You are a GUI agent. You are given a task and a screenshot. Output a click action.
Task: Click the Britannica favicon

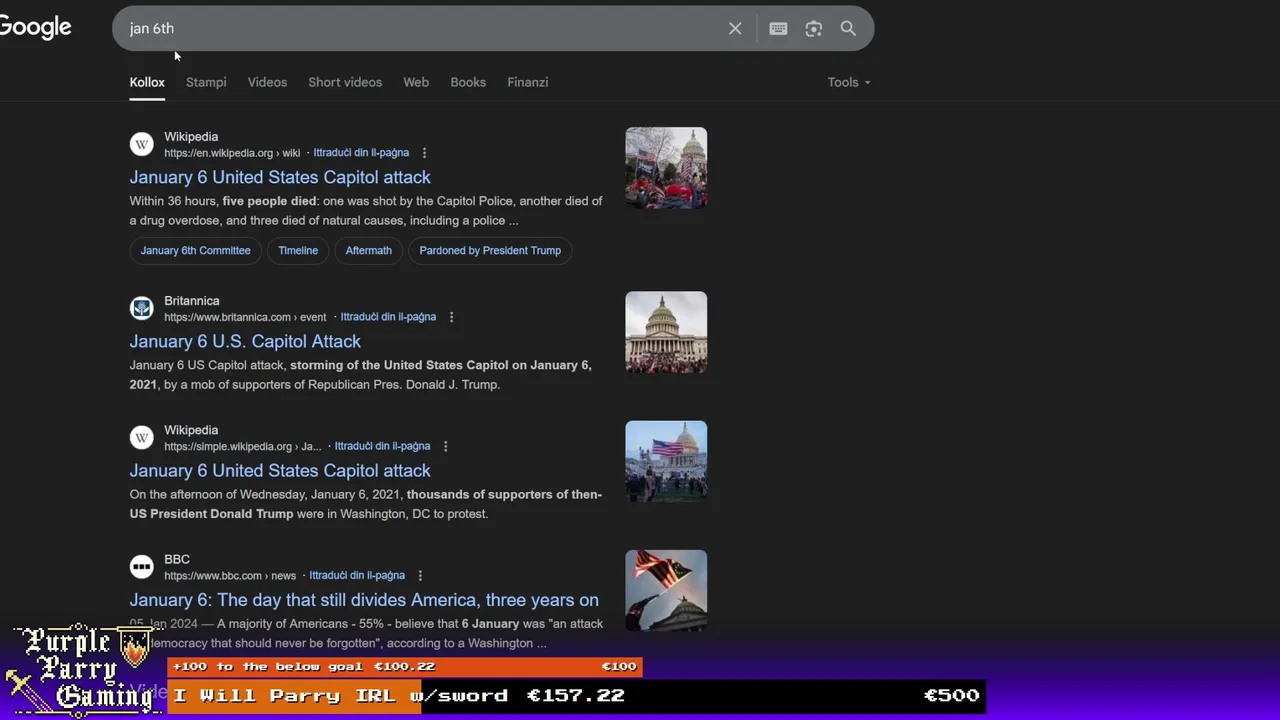(x=142, y=308)
